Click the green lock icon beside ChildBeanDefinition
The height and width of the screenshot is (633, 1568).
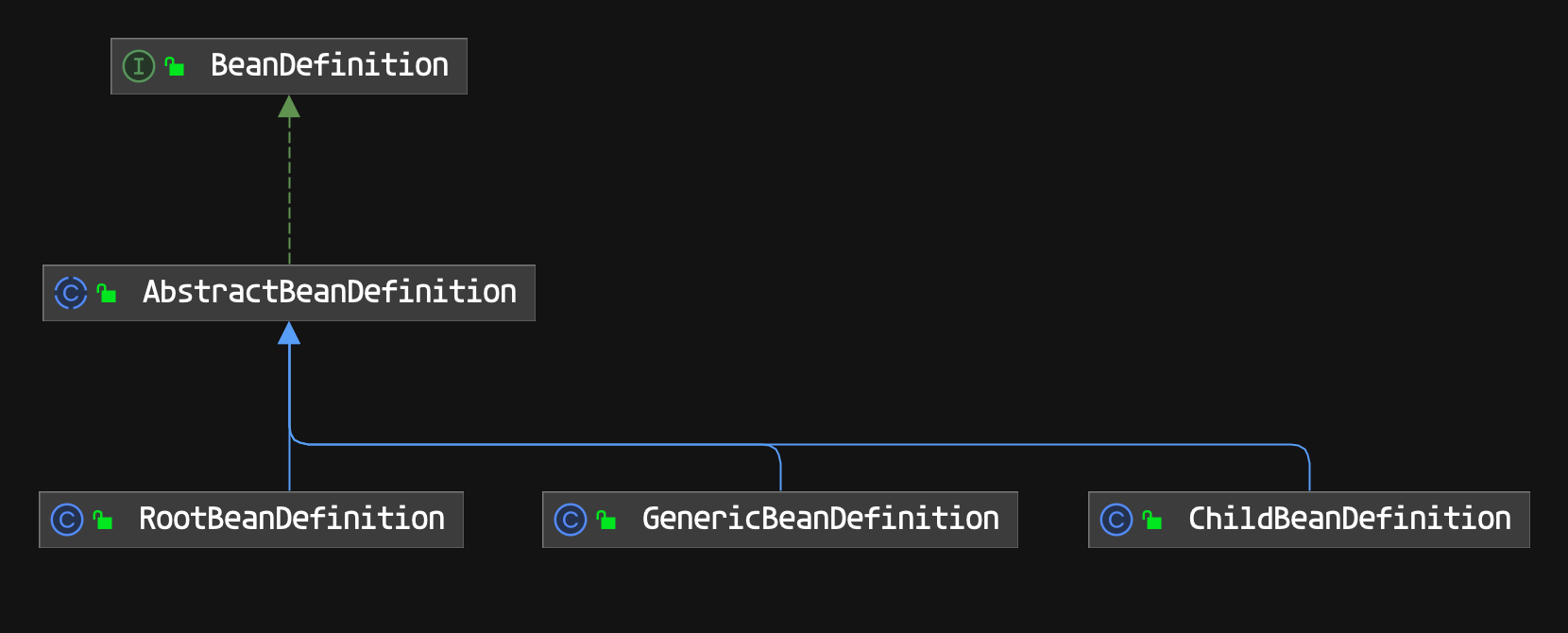1152,521
